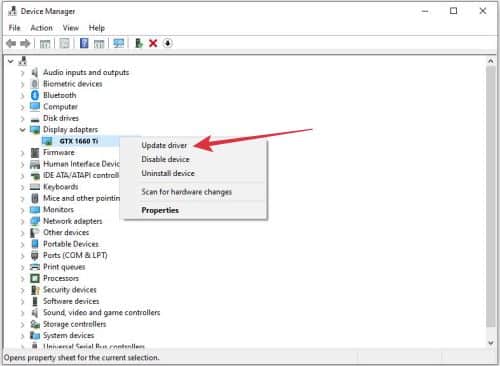Click the scrollbar down arrow
Image resolution: width=500 pixels, height=366 pixels.
click(491, 343)
